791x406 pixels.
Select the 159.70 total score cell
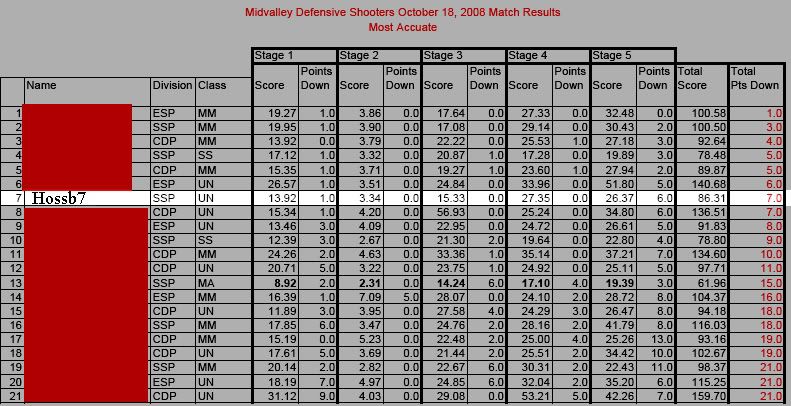tap(702, 396)
